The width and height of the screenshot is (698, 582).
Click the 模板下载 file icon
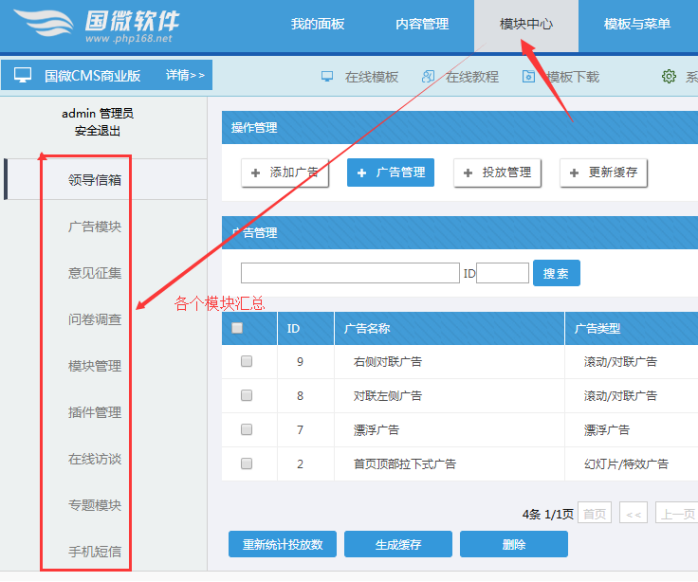pyautogui.click(x=528, y=76)
